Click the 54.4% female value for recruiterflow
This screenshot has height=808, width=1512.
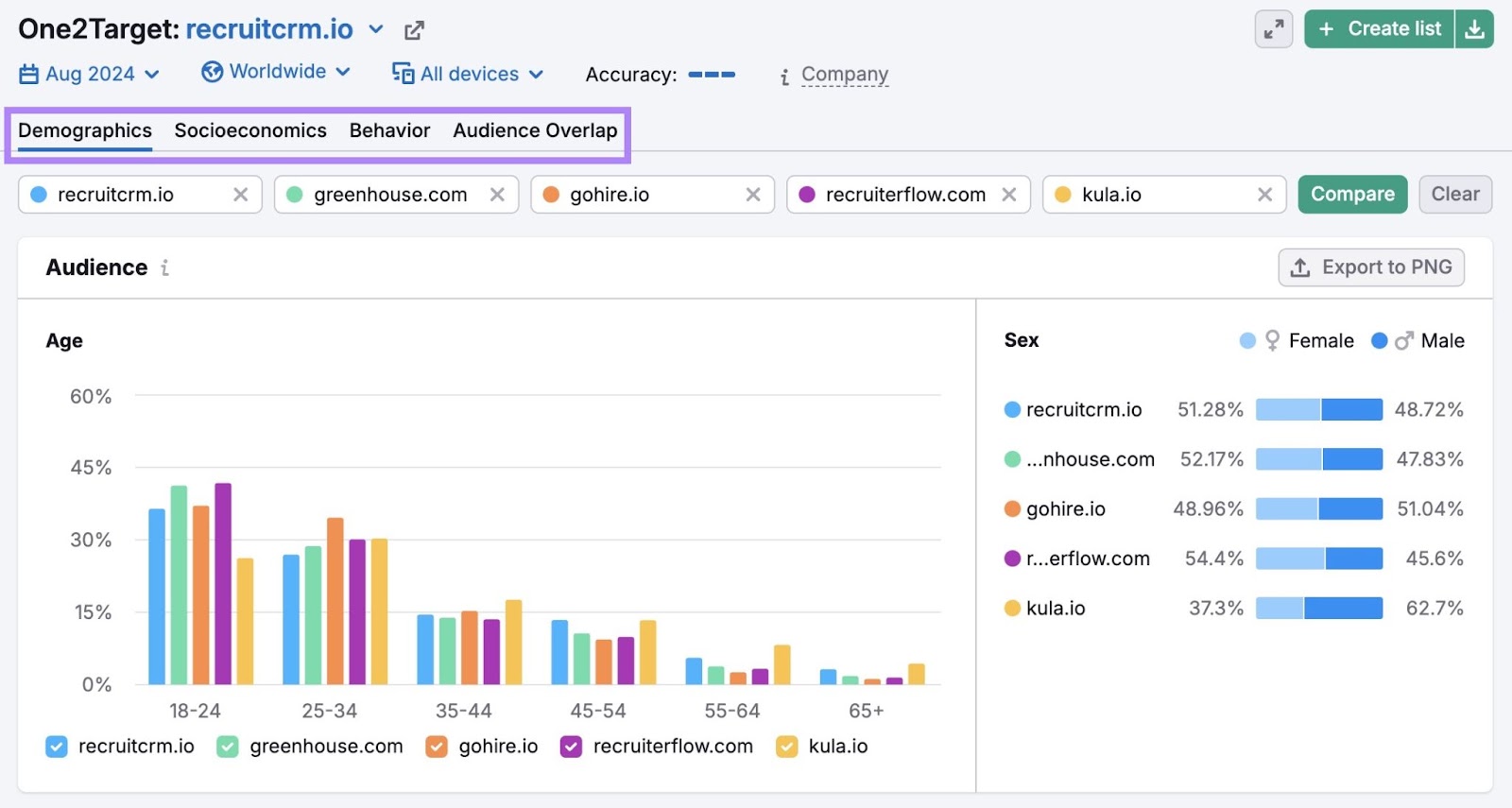(x=1214, y=559)
